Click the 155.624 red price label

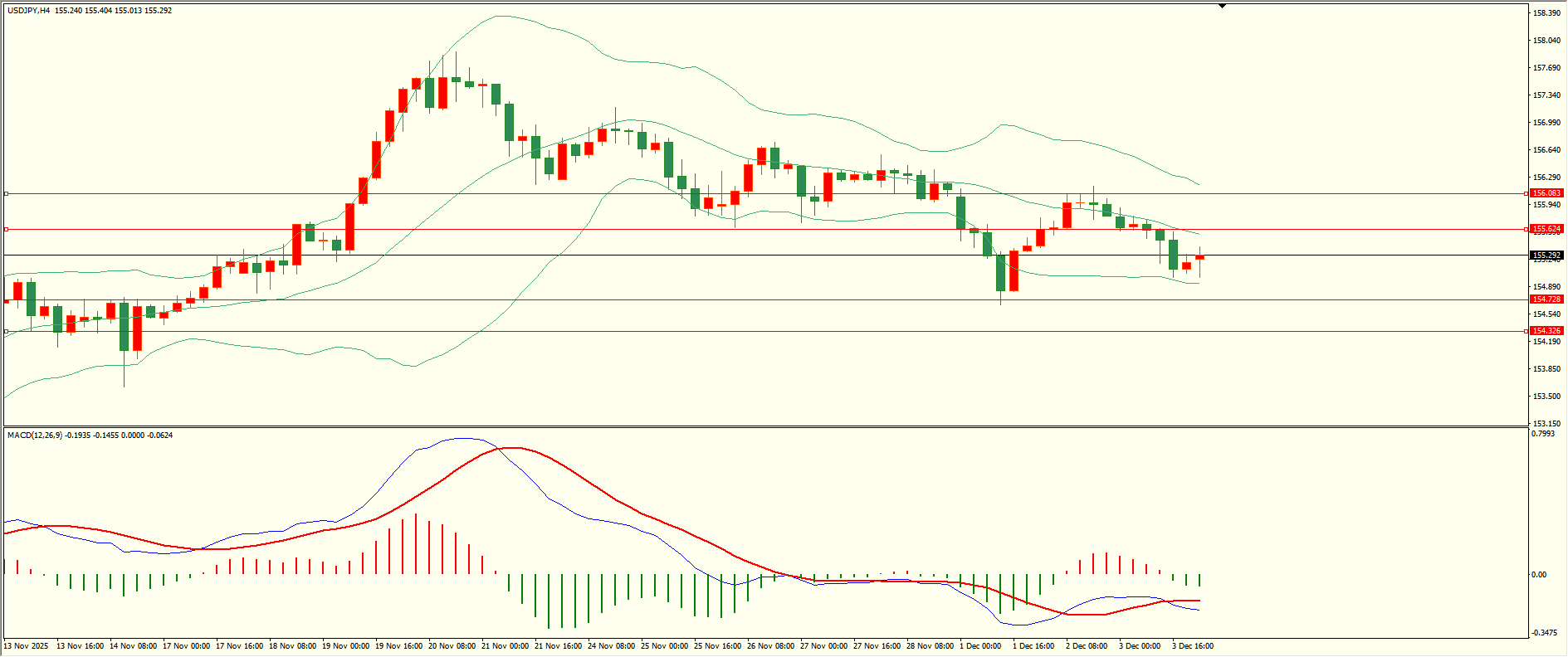click(1546, 229)
